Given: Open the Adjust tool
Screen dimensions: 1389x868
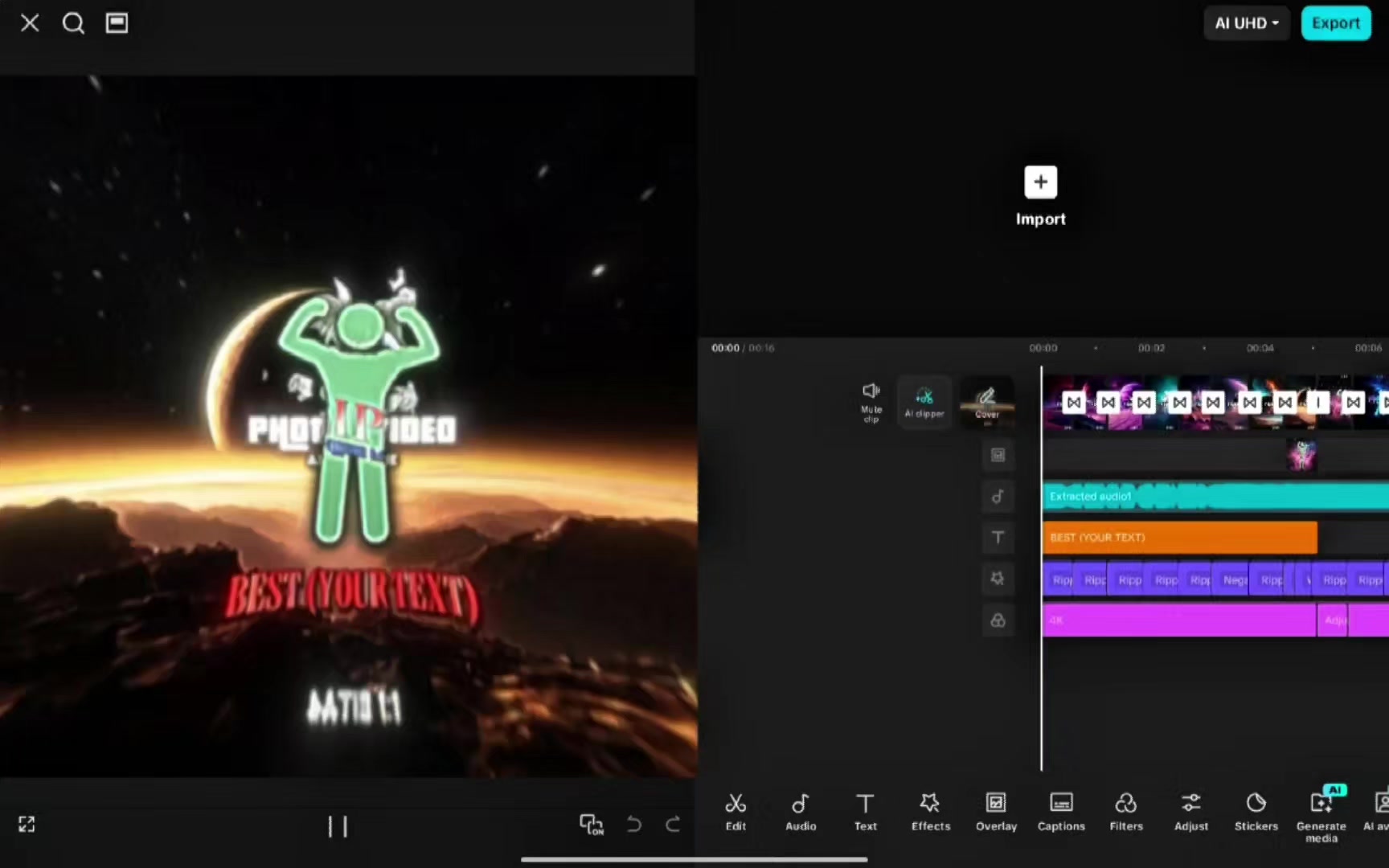Looking at the screenshot, I should (1191, 812).
